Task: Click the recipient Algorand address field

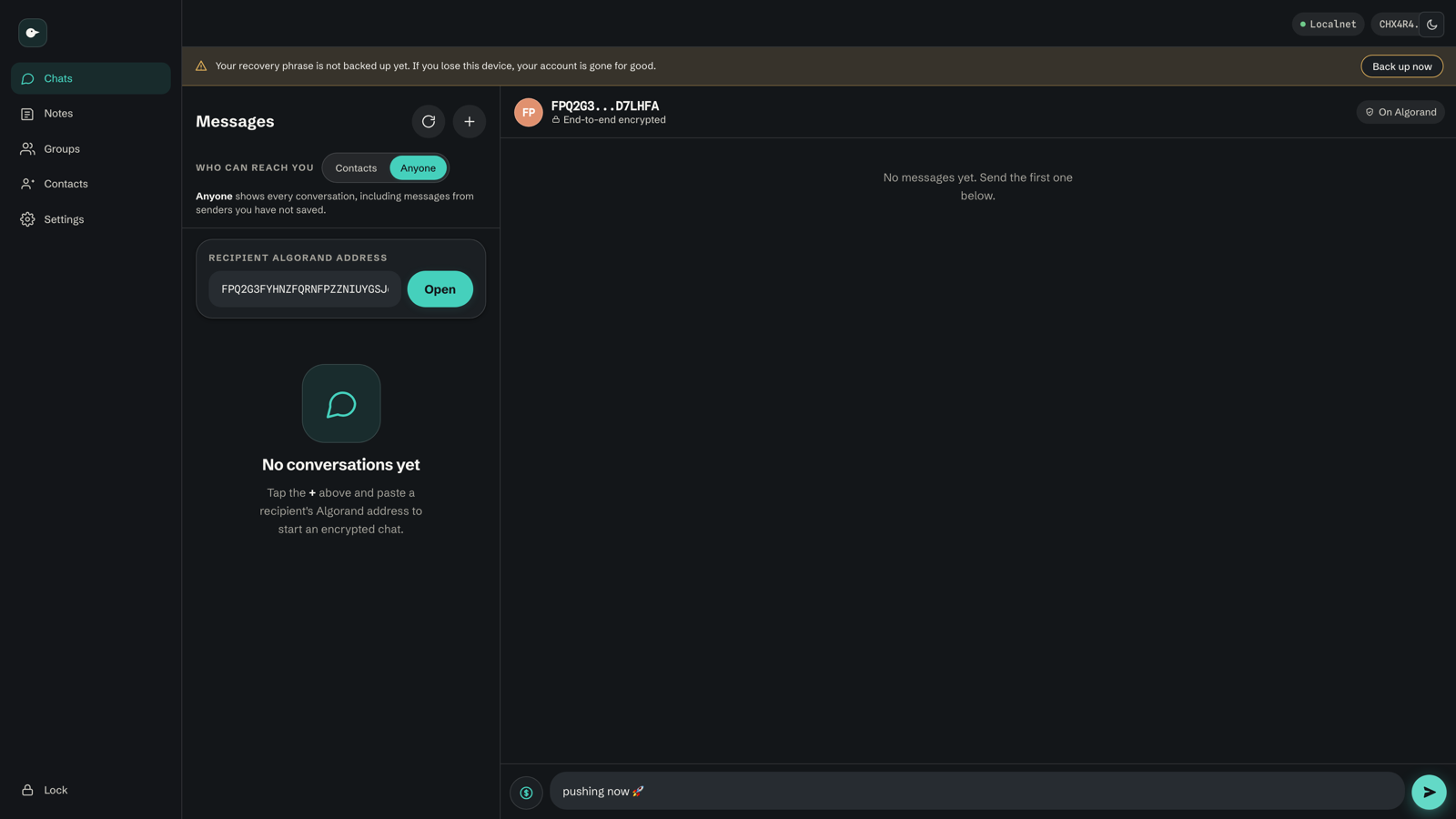Action: point(305,289)
